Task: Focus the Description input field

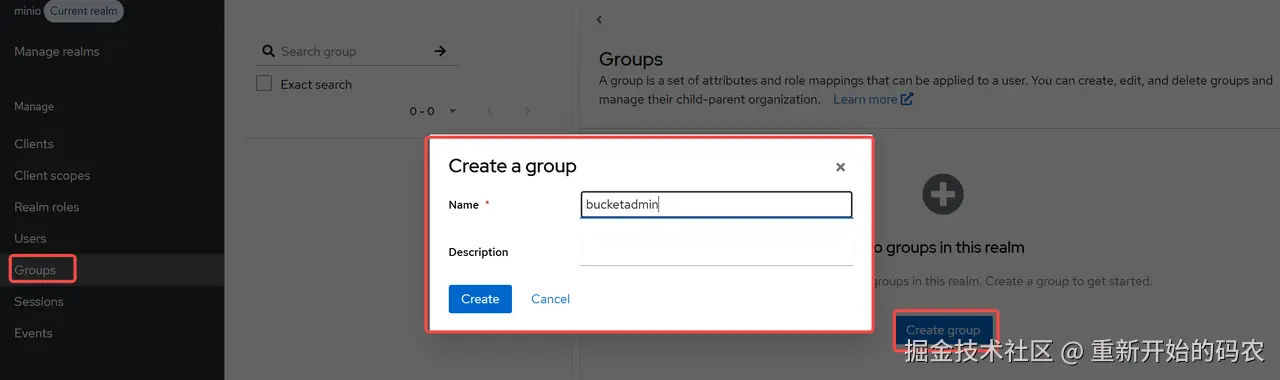Action: [716, 252]
